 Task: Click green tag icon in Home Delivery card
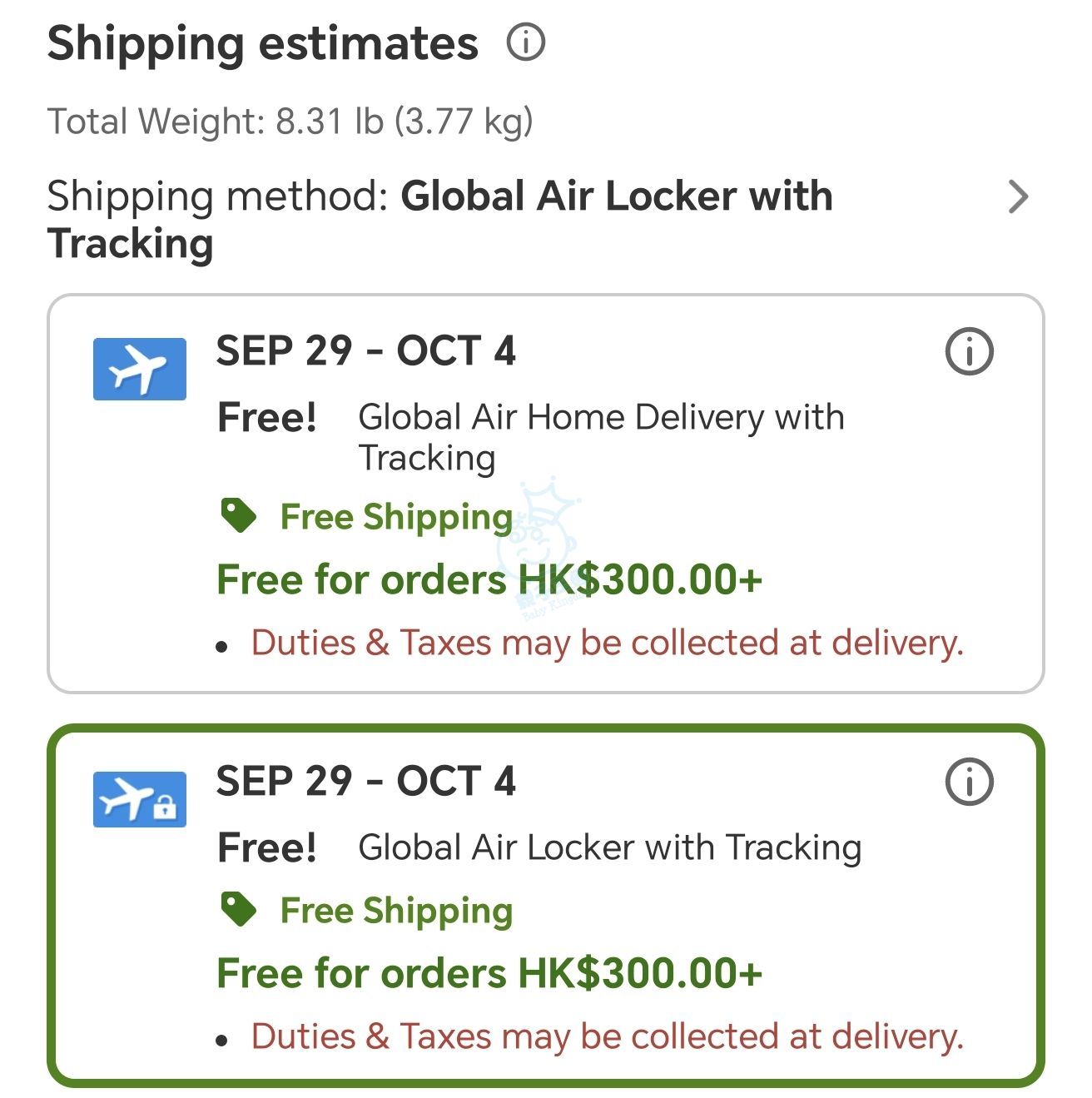pyautogui.click(x=238, y=516)
